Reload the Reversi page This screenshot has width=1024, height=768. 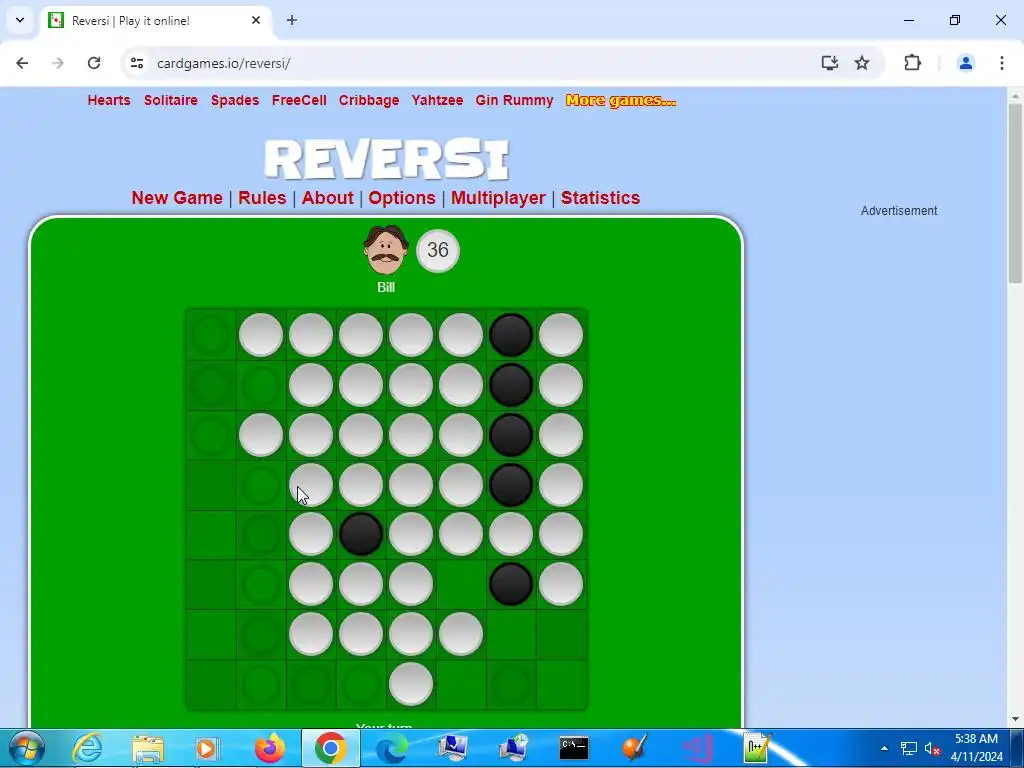pos(94,63)
